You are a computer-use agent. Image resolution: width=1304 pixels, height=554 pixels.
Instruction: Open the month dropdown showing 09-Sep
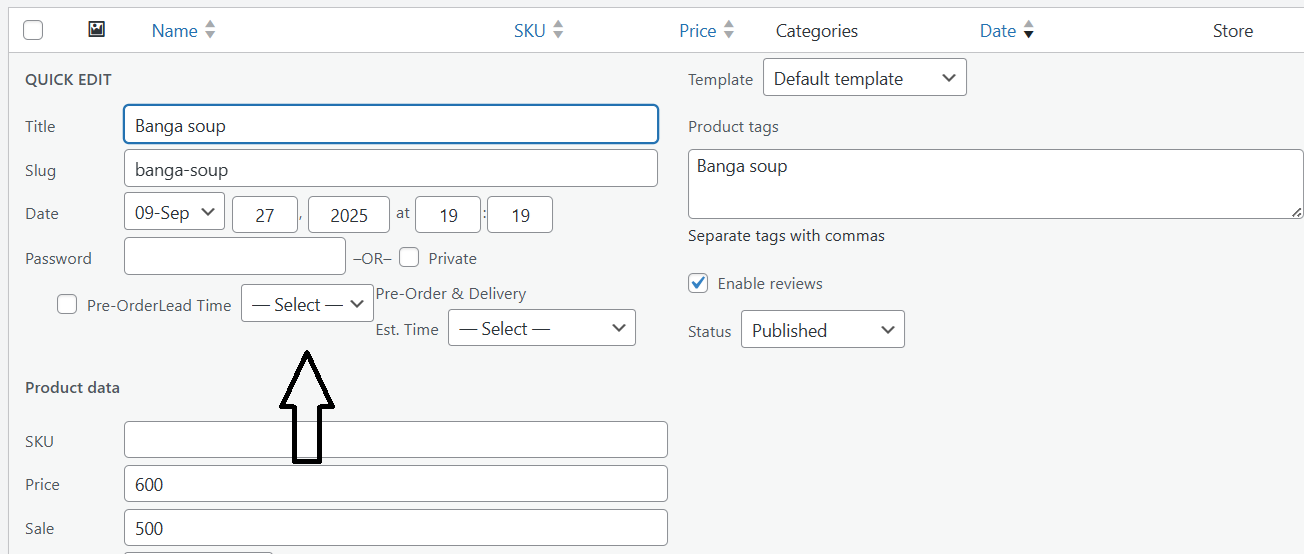click(x=174, y=213)
